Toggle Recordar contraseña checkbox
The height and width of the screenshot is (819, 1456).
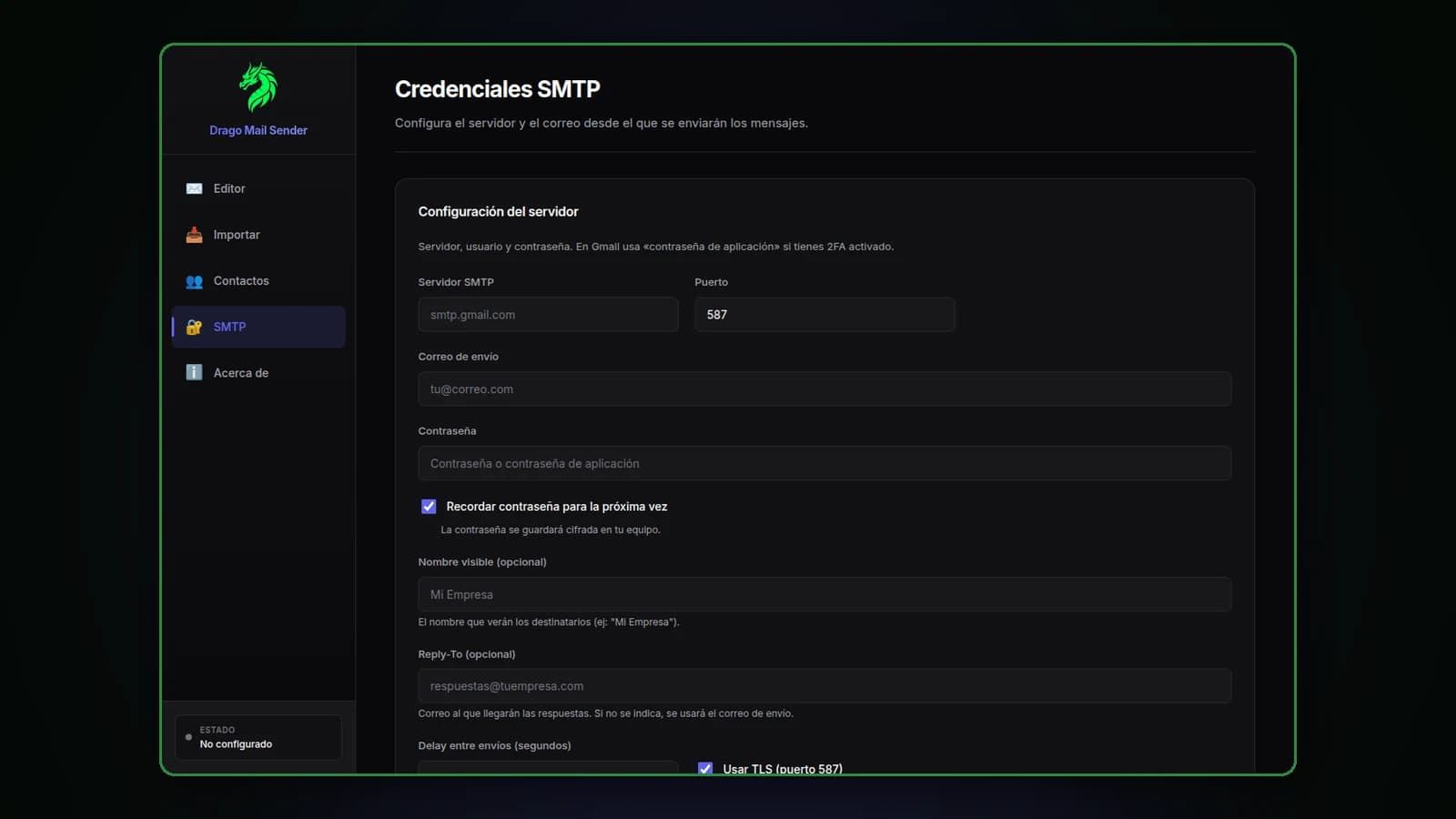[429, 506]
